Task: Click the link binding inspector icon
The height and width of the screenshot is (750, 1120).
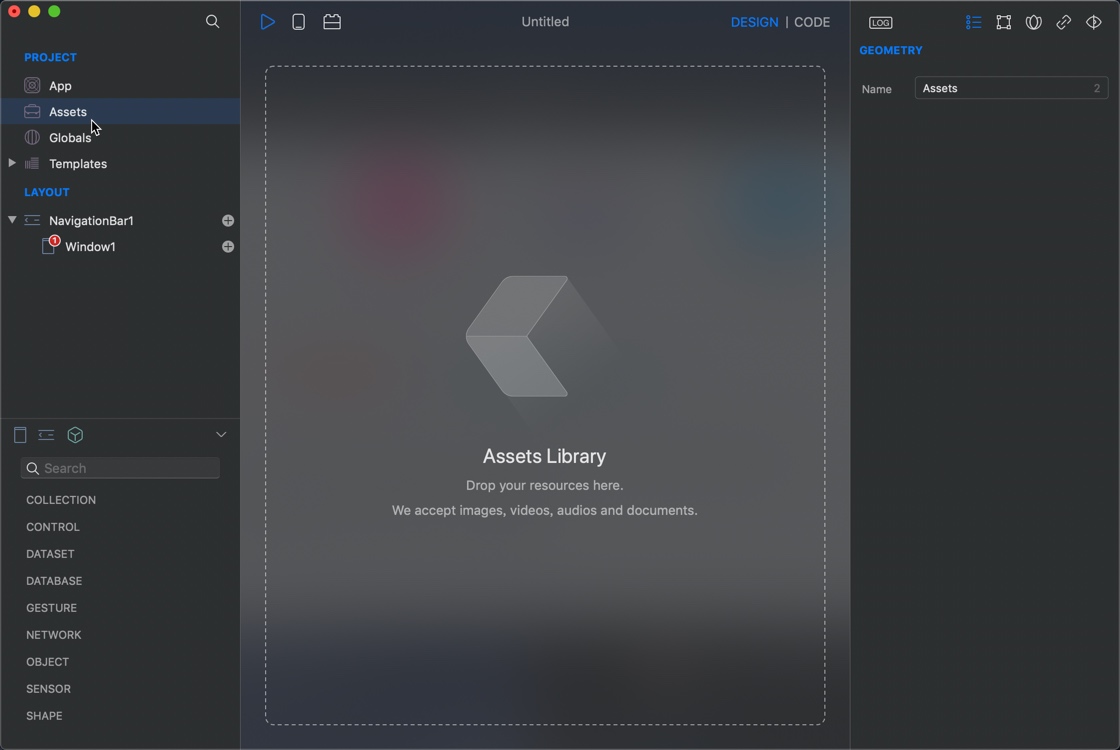Action: pyautogui.click(x=1063, y=21)
